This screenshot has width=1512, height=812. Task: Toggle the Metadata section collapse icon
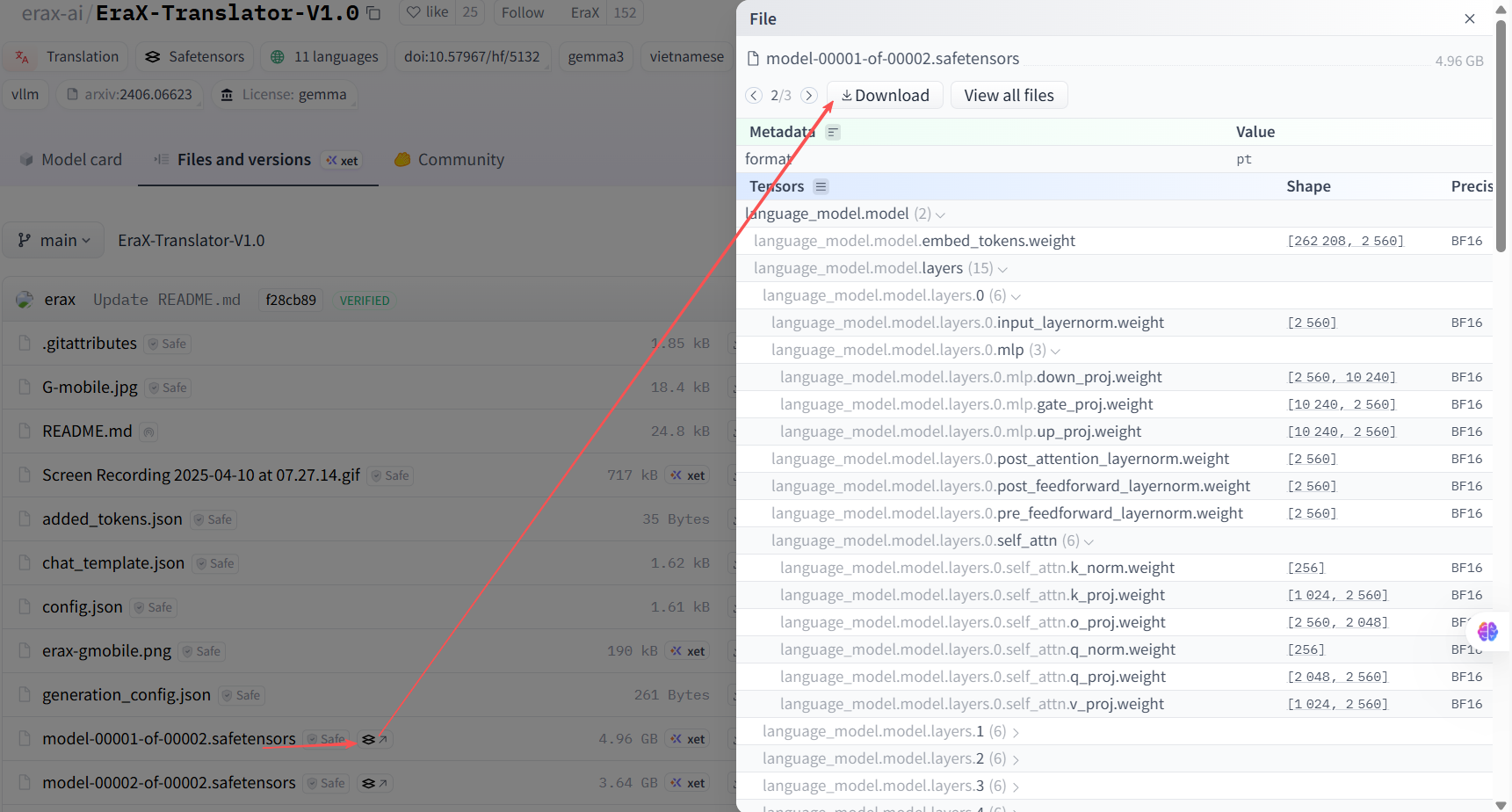[x=833, y=132]
